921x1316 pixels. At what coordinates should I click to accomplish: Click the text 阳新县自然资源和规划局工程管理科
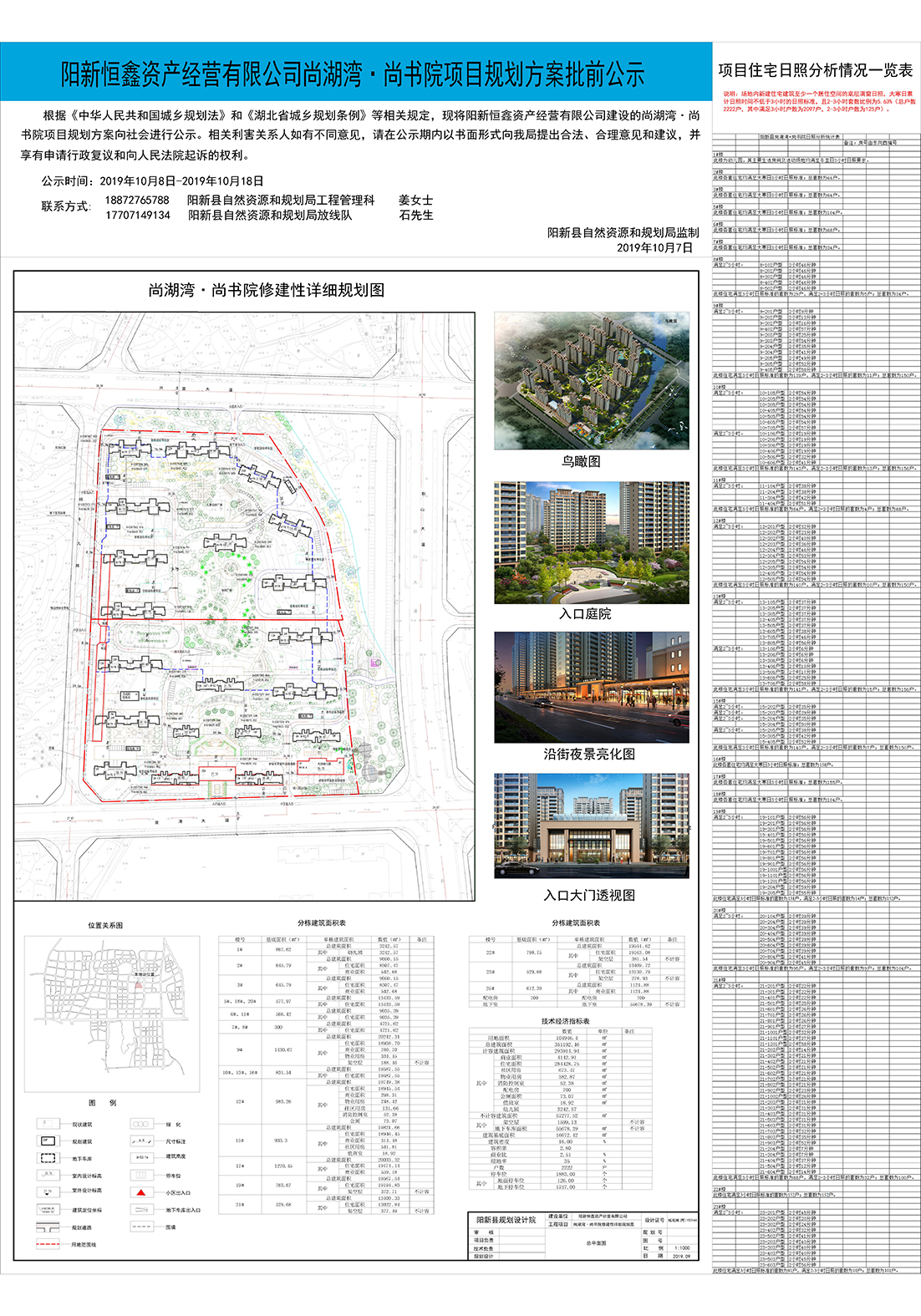[281, 201]
